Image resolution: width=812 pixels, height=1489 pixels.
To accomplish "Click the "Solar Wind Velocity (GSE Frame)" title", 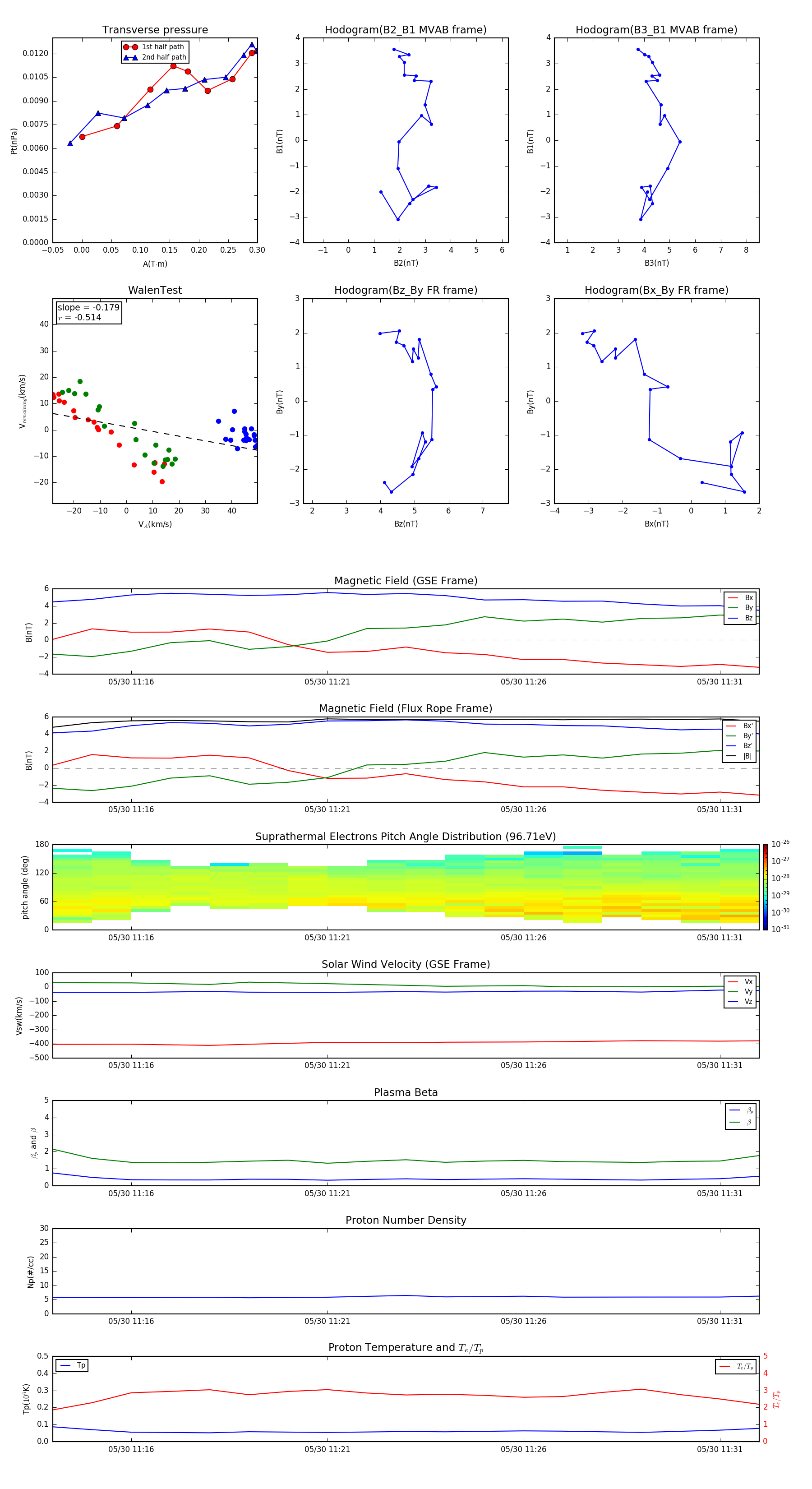I will pos(406,965).
